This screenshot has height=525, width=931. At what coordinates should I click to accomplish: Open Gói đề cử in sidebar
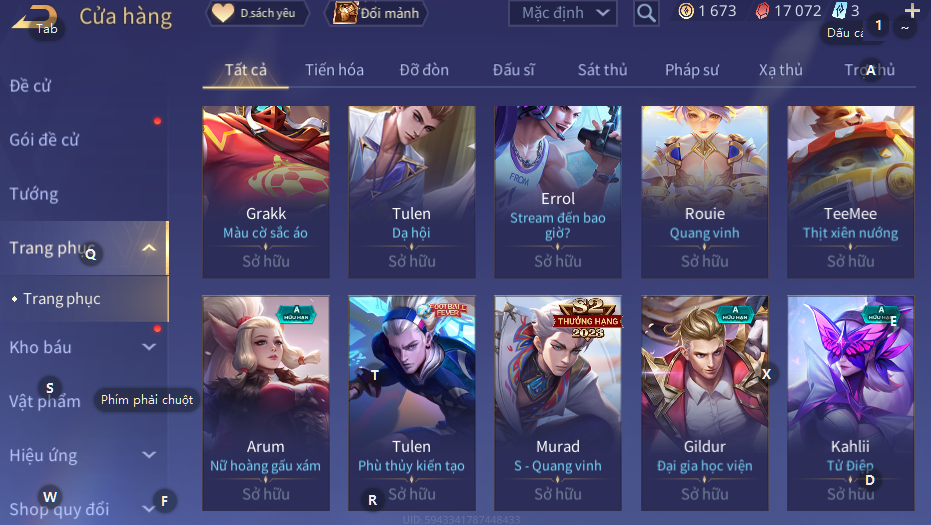(x=44, y=140)
